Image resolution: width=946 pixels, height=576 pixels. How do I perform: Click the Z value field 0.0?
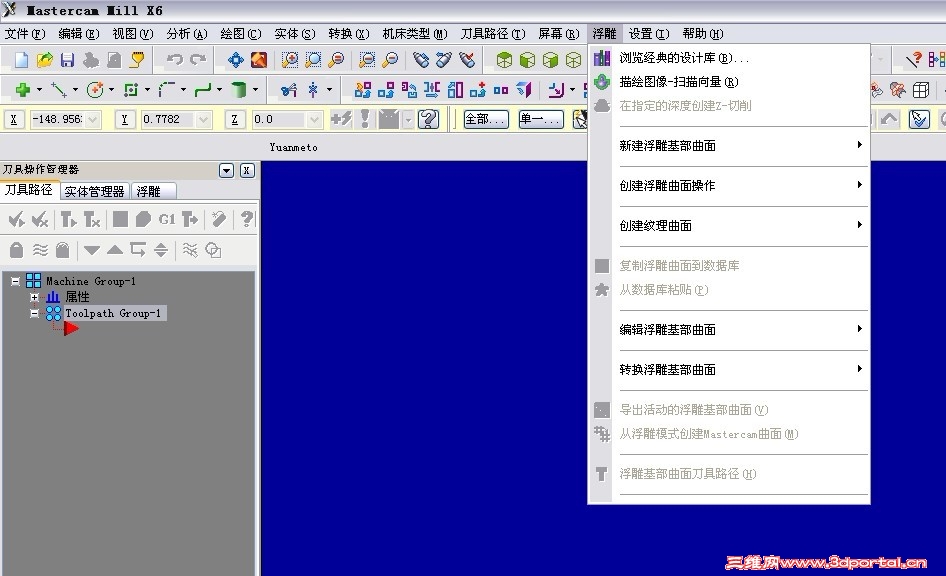[279, 119]
